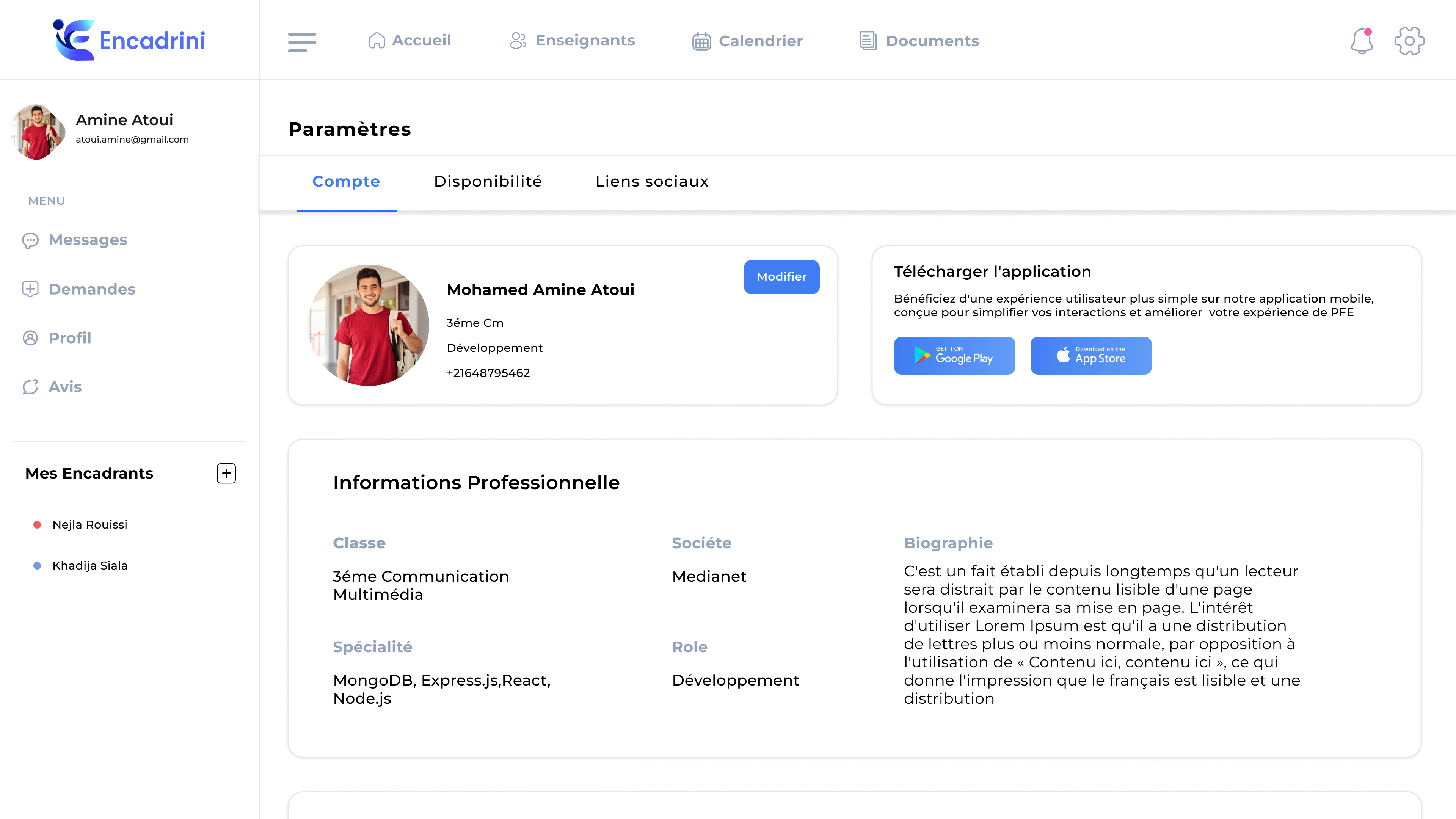Open Demandes in sidebar menu
The height and width of the screenshot is (819, 1456).
pos(78,289)
